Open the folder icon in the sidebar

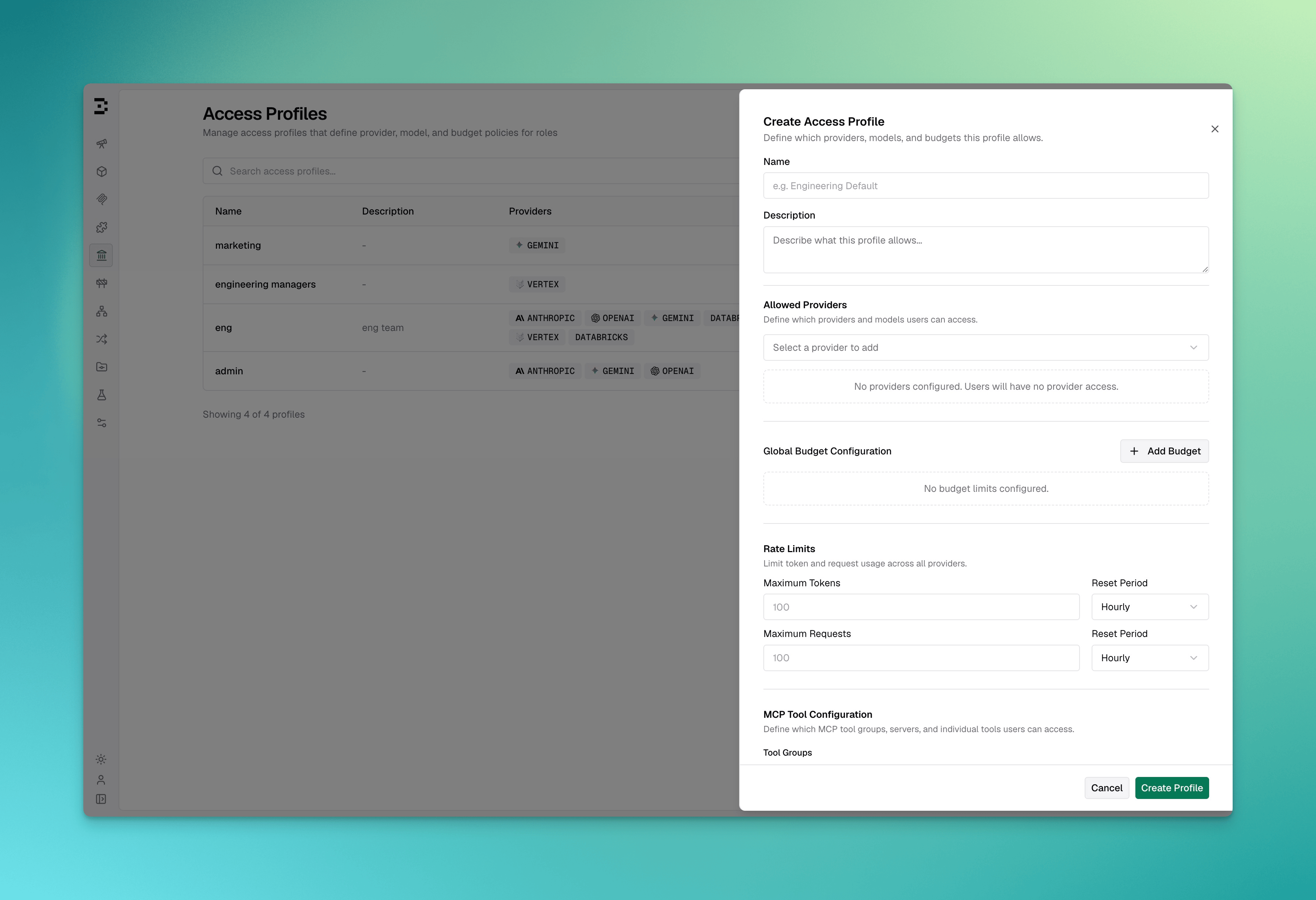(102, 367)
